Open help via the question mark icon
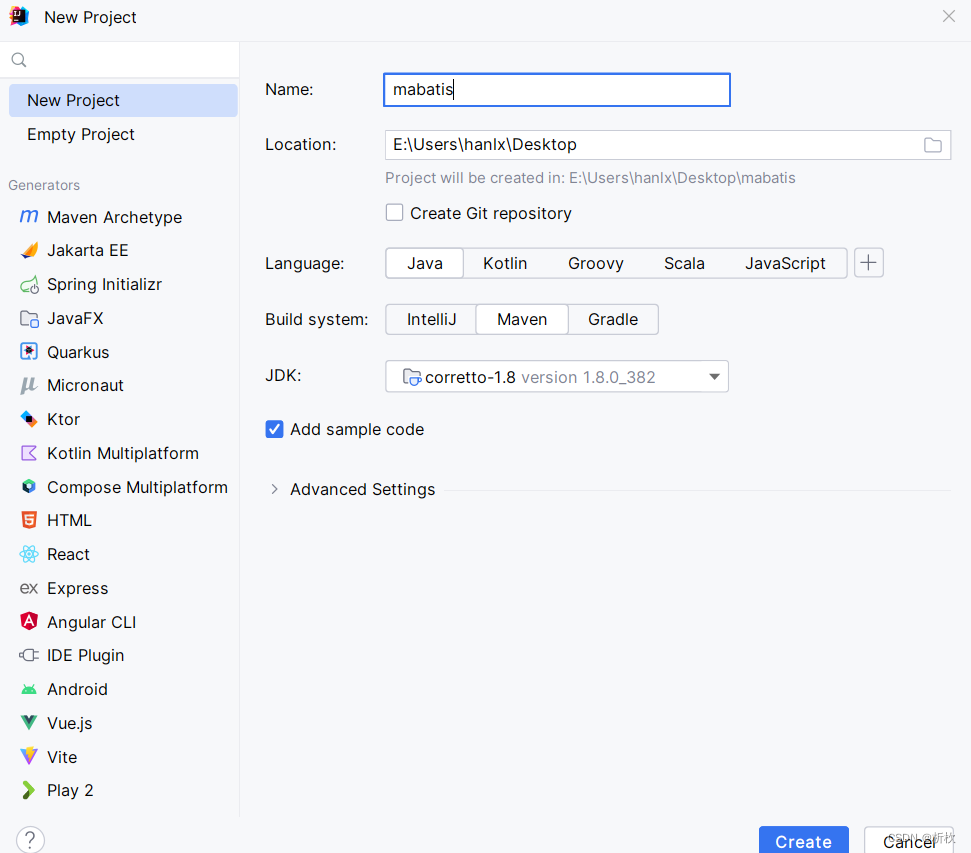971x853 pixels. (x=30, y=840)
